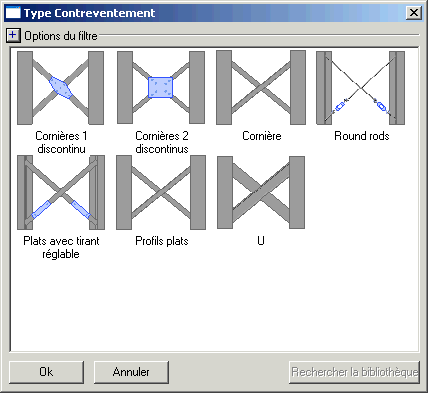428x393 pixels.
Task: Click the Profils plats caption
Action: [162, 241]
